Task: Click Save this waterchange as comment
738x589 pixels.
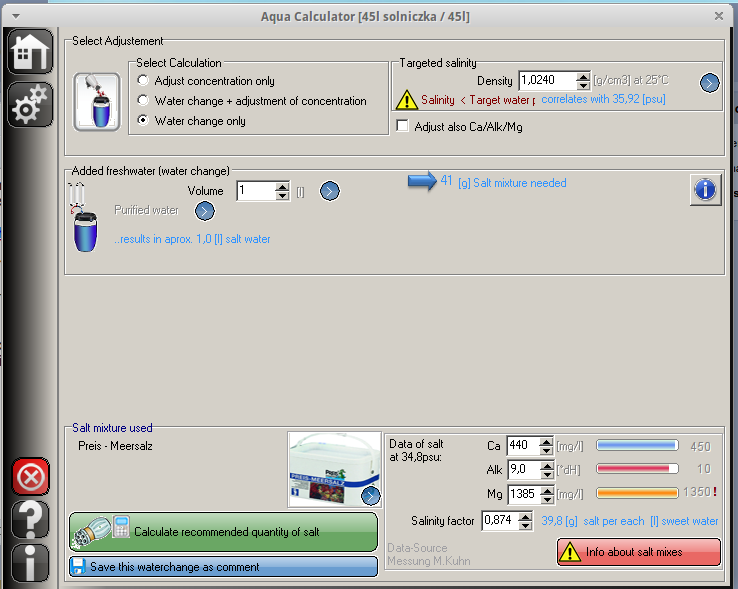Action: [x=224, y=567]
